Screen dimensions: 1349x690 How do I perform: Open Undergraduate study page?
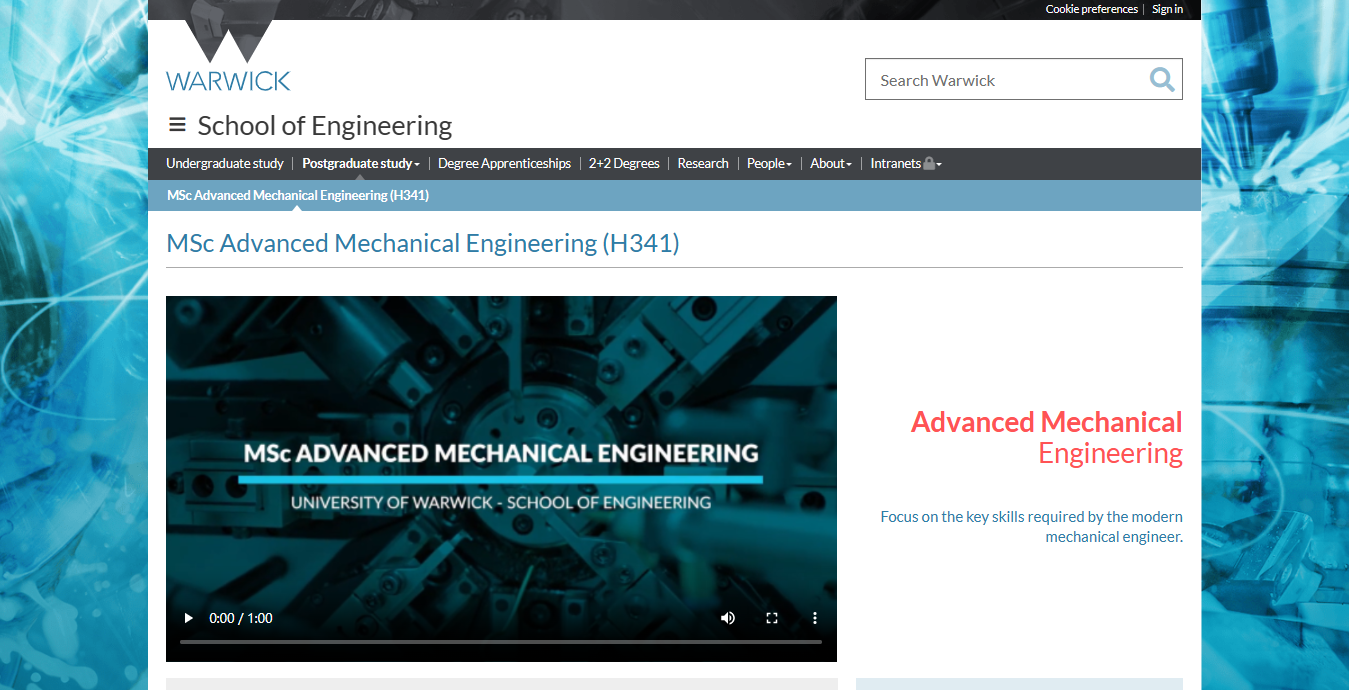(x=225, y=164)
